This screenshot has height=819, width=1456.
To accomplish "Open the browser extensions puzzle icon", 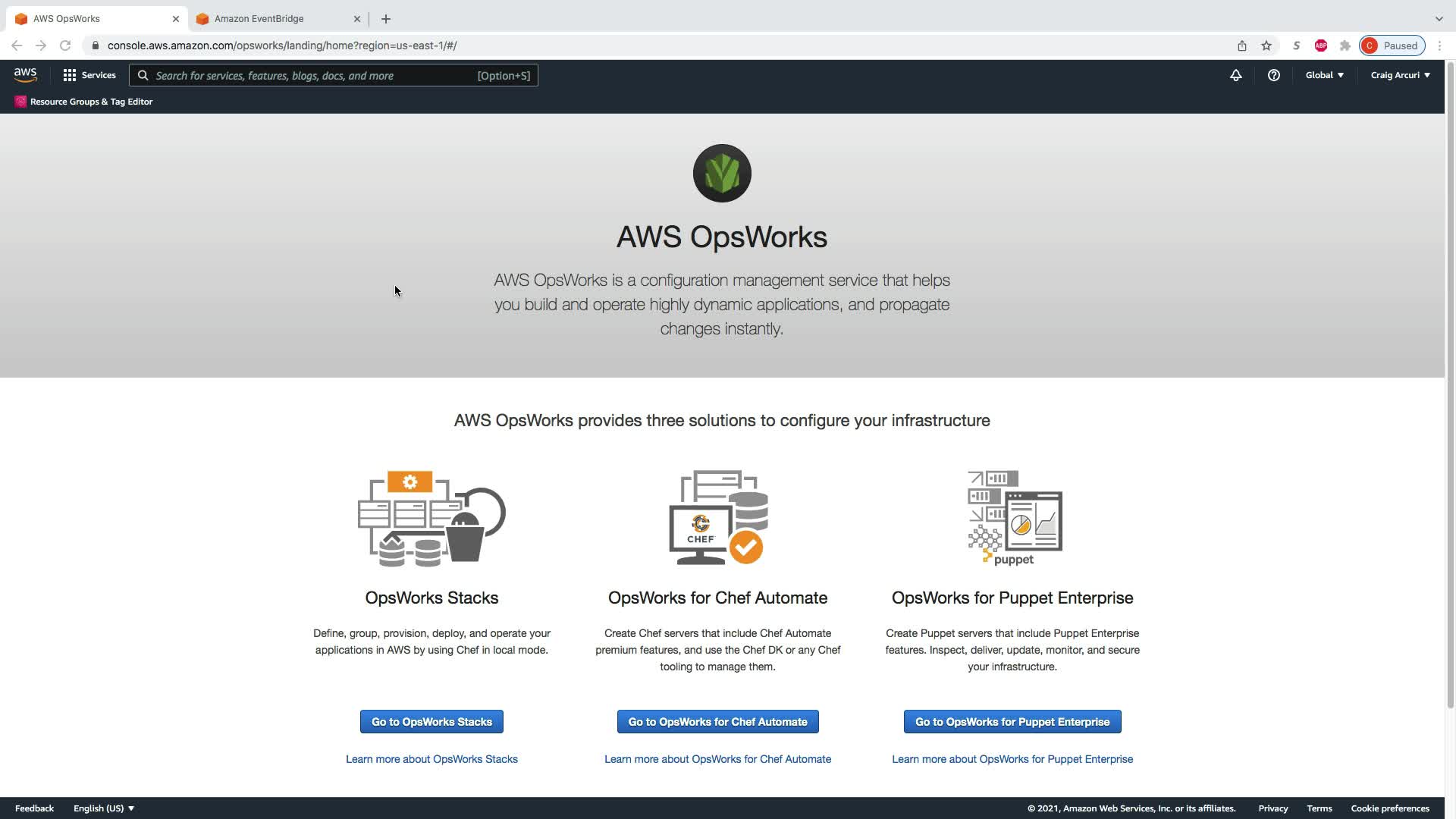I will tap(1345, 45).
